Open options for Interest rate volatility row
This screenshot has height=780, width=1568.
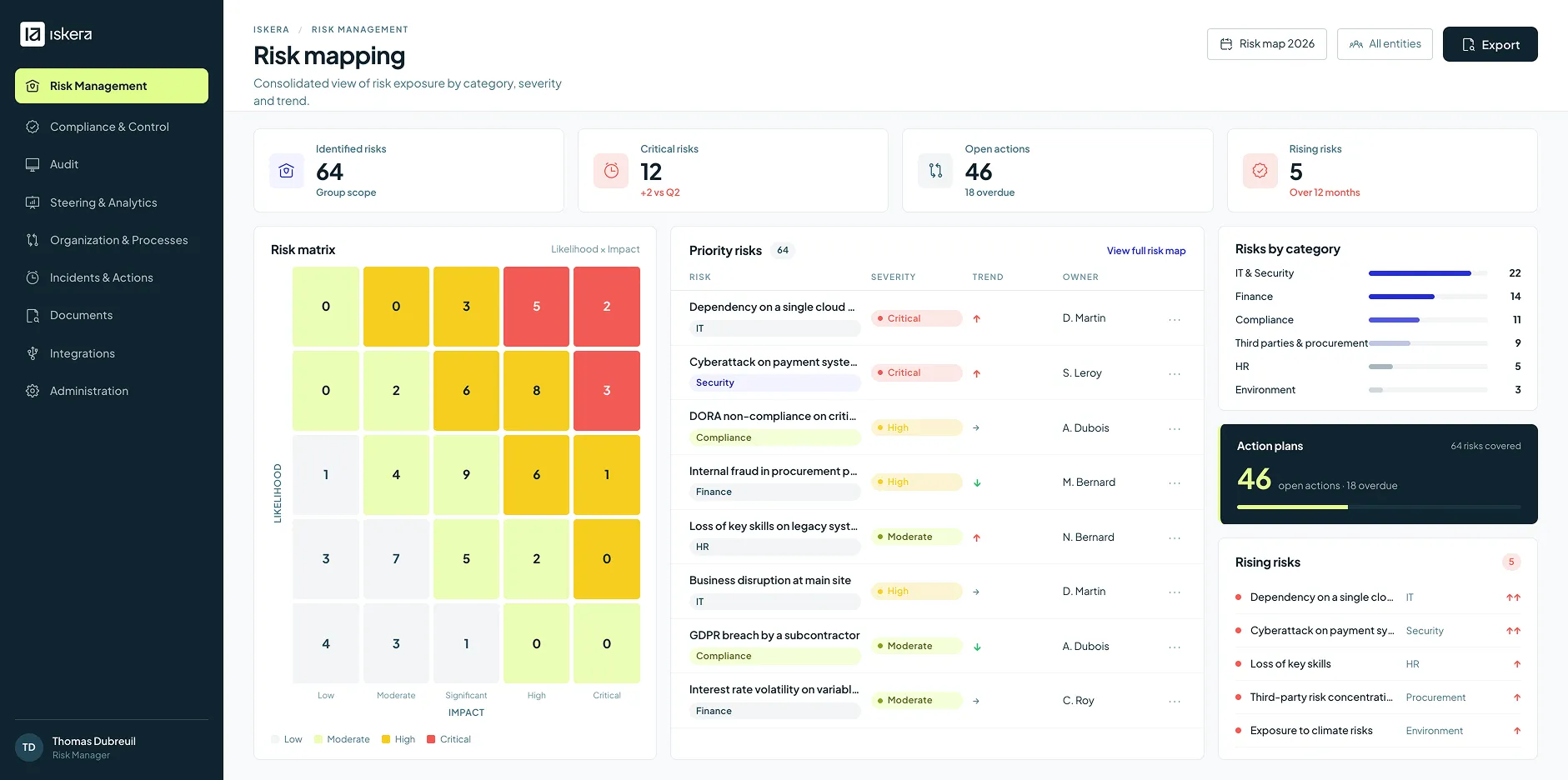point(1175,701)
